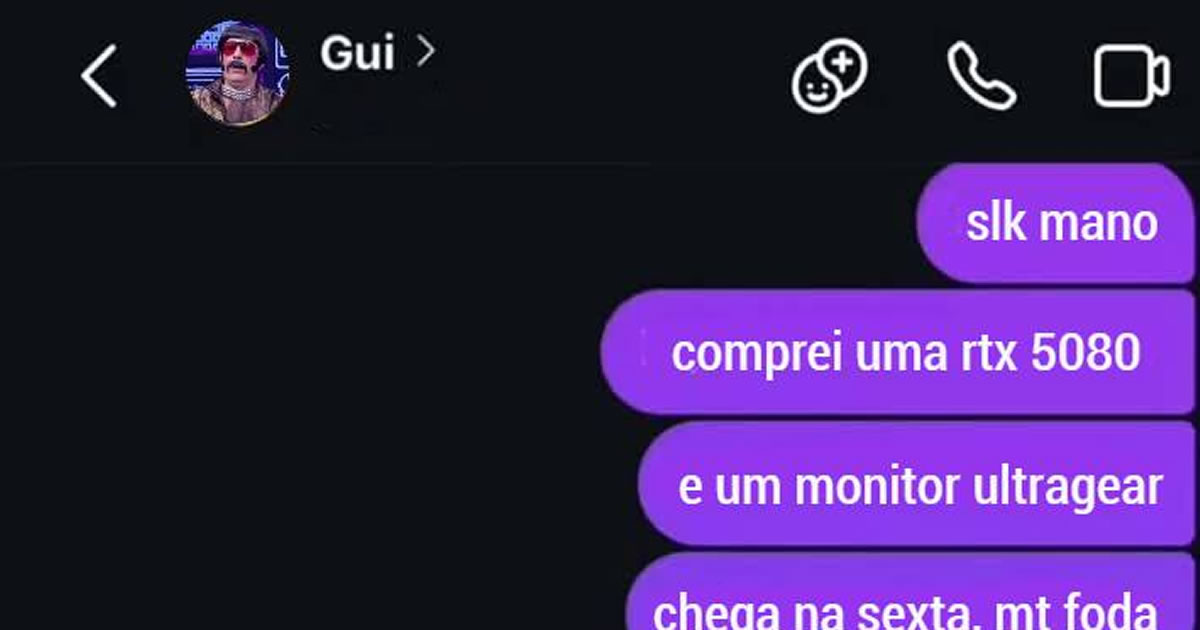Screen dimensions: 1200x630
Task: Go back using the left arrow
Action: pyautogui.click(x=99, y=76)
